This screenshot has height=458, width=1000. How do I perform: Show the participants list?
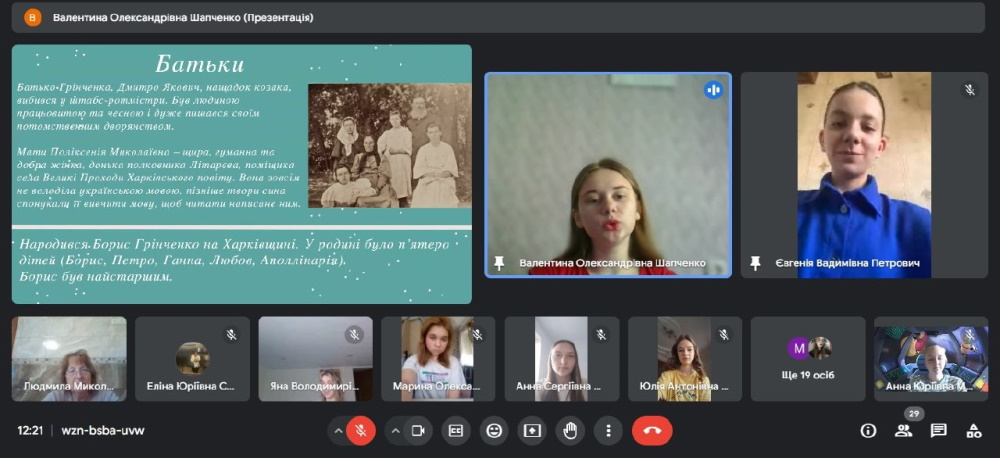(x=903, y=430)
